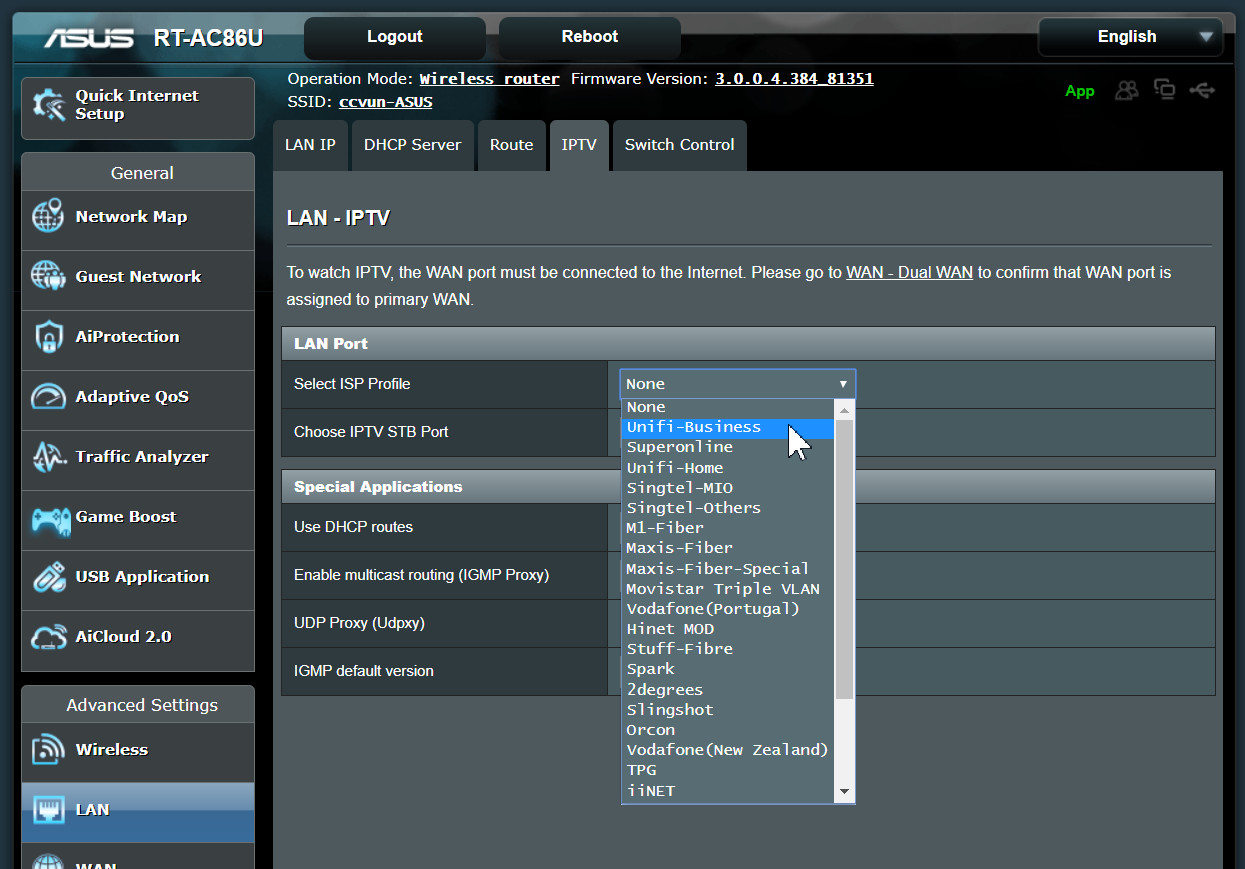Open the Wireless router operation mode link
The height and width of the screenshot is (869, 1245).
click(489, 79)
